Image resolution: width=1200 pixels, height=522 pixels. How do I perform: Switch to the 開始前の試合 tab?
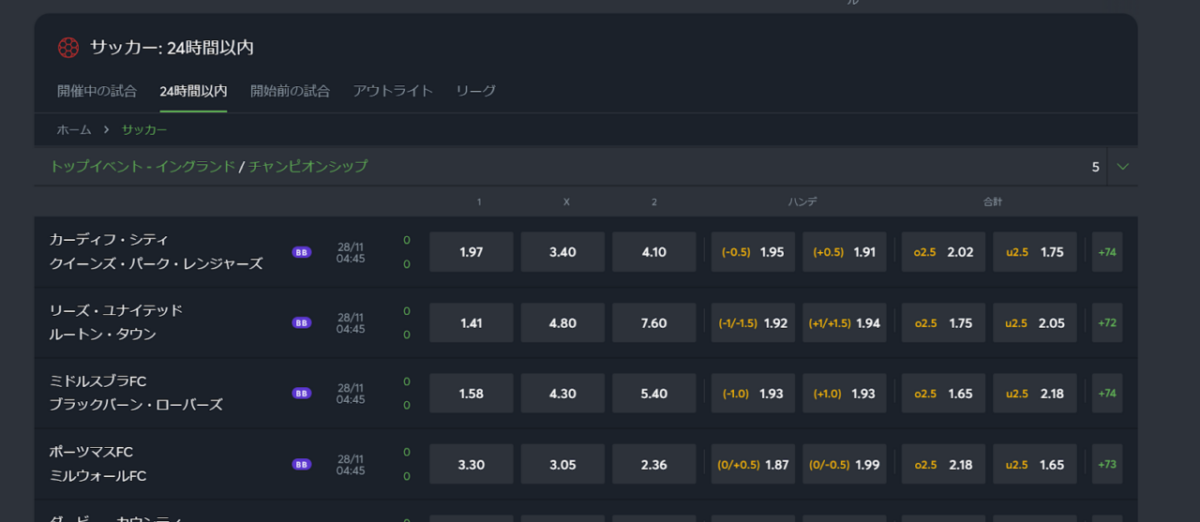click(x=290, y=91)
